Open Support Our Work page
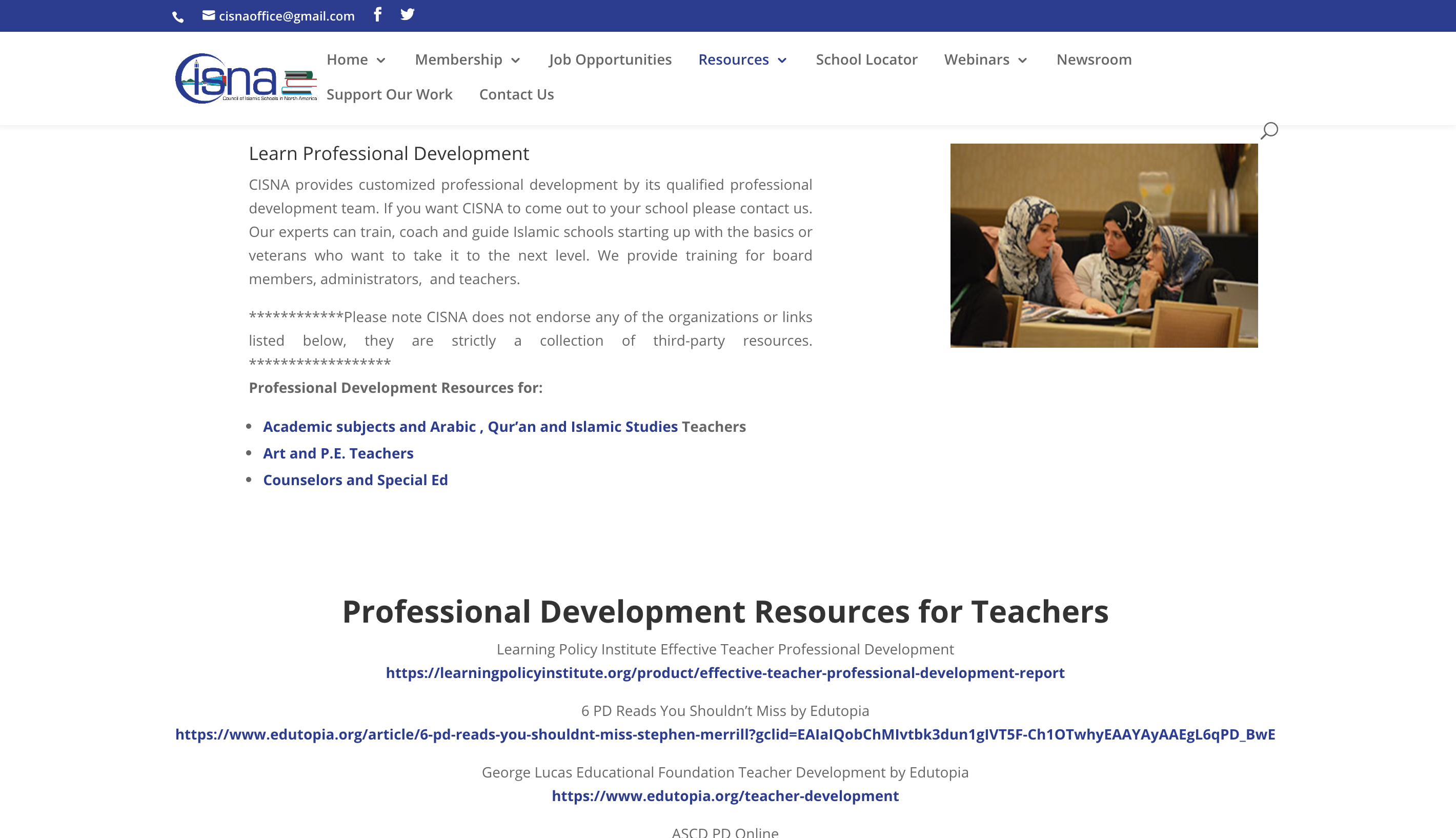The height and width of the screenshot is (838, 1456). [x=390, y=94]
